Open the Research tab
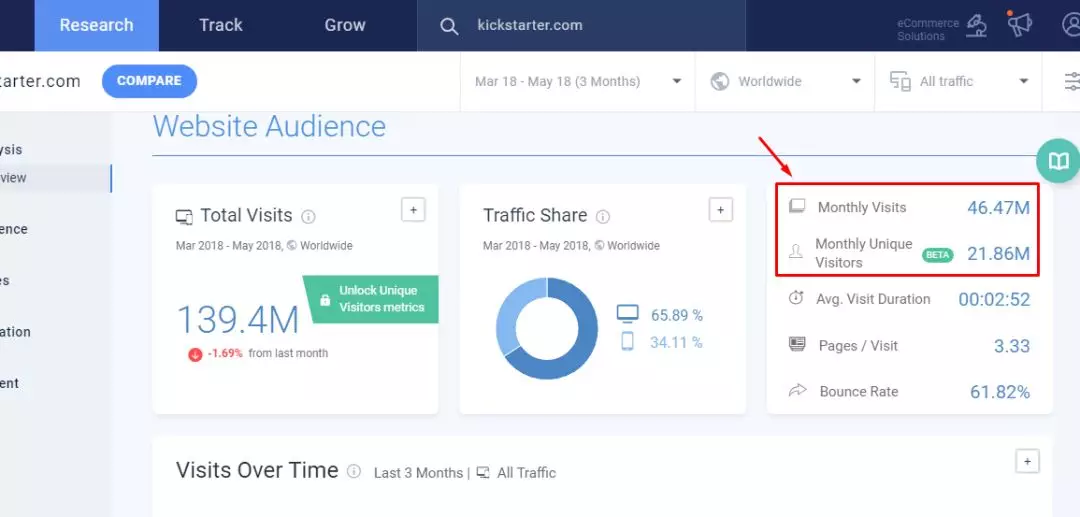1080x517 pixels. click(96, 25)
